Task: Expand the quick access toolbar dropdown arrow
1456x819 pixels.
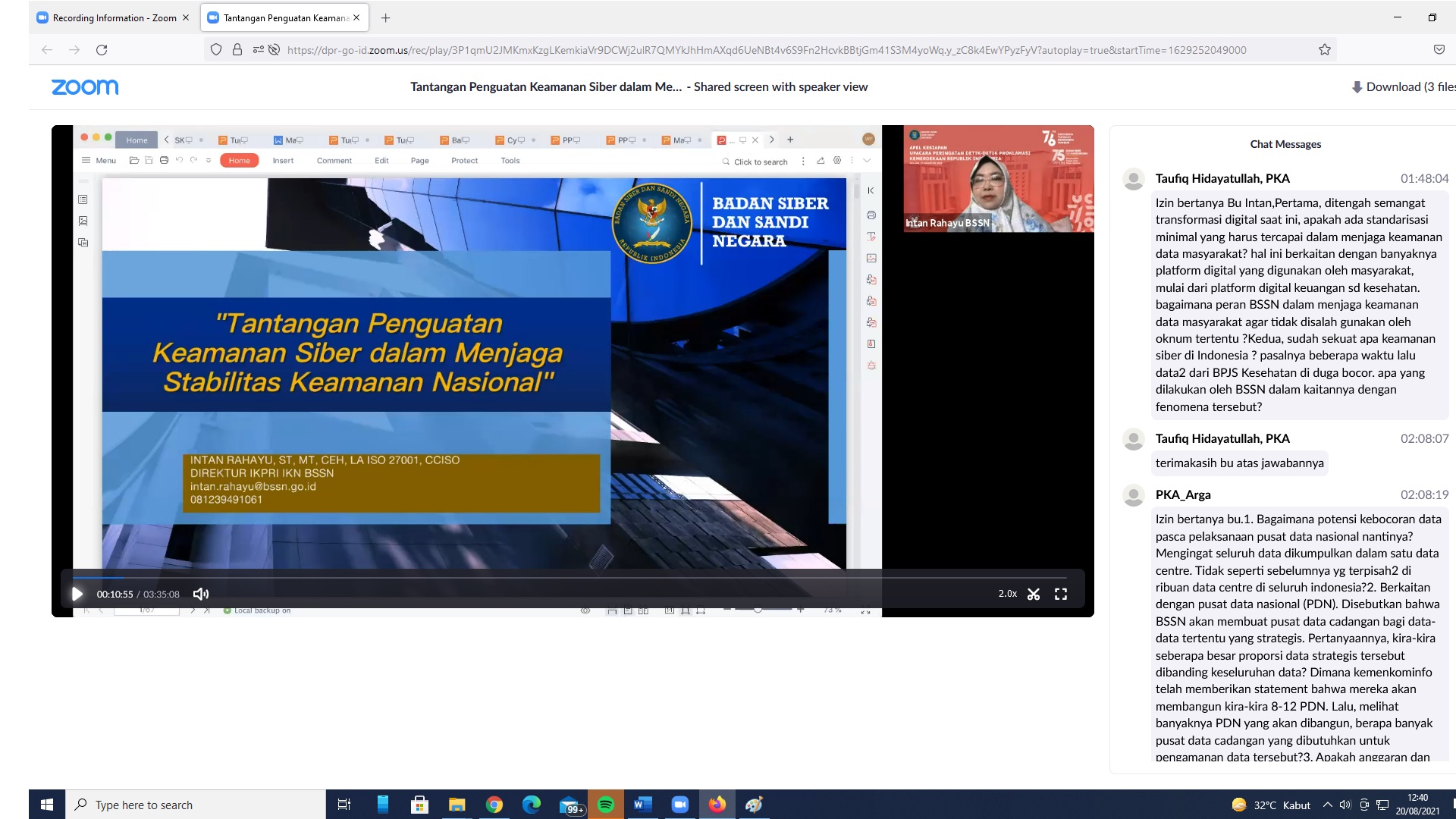Action: [209, 161]
